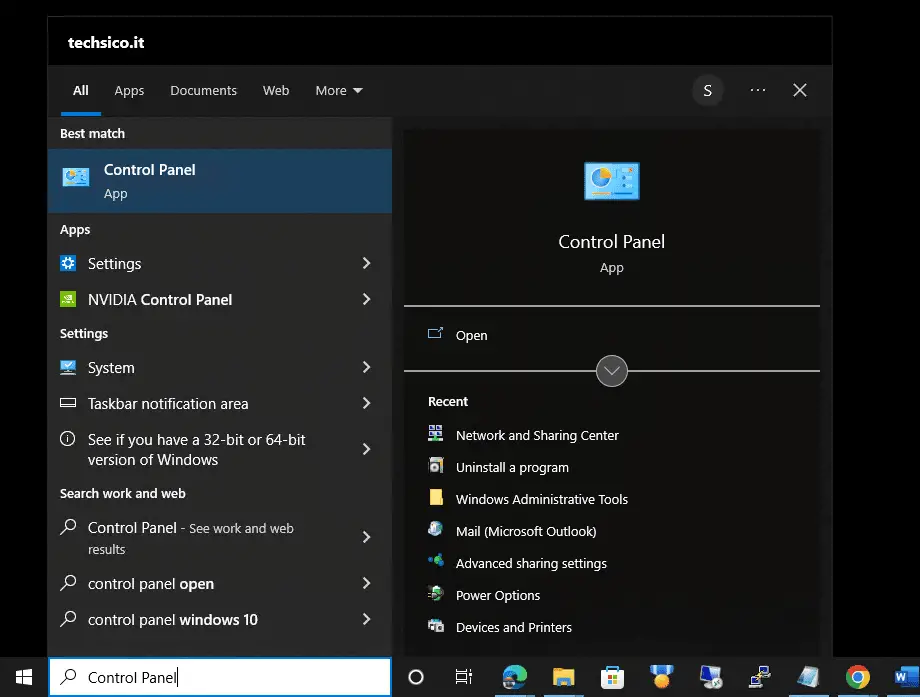The height and width of the screenshot is (697, 920).
Task: Open Uninstall a program from Recent
Action: (499, 467)
